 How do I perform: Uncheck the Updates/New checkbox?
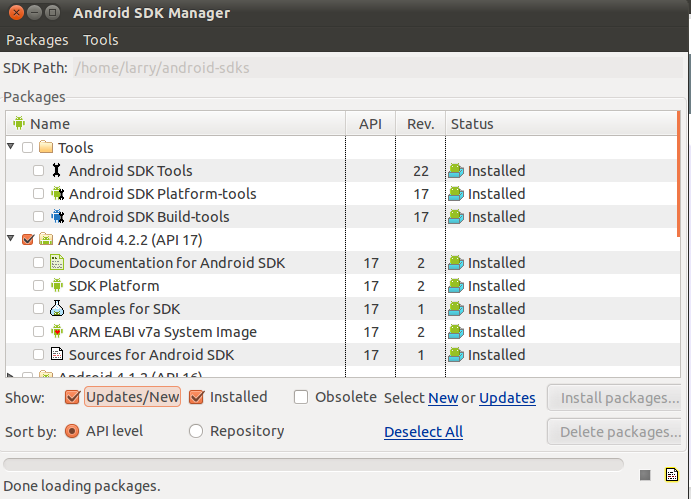(72, 397)
